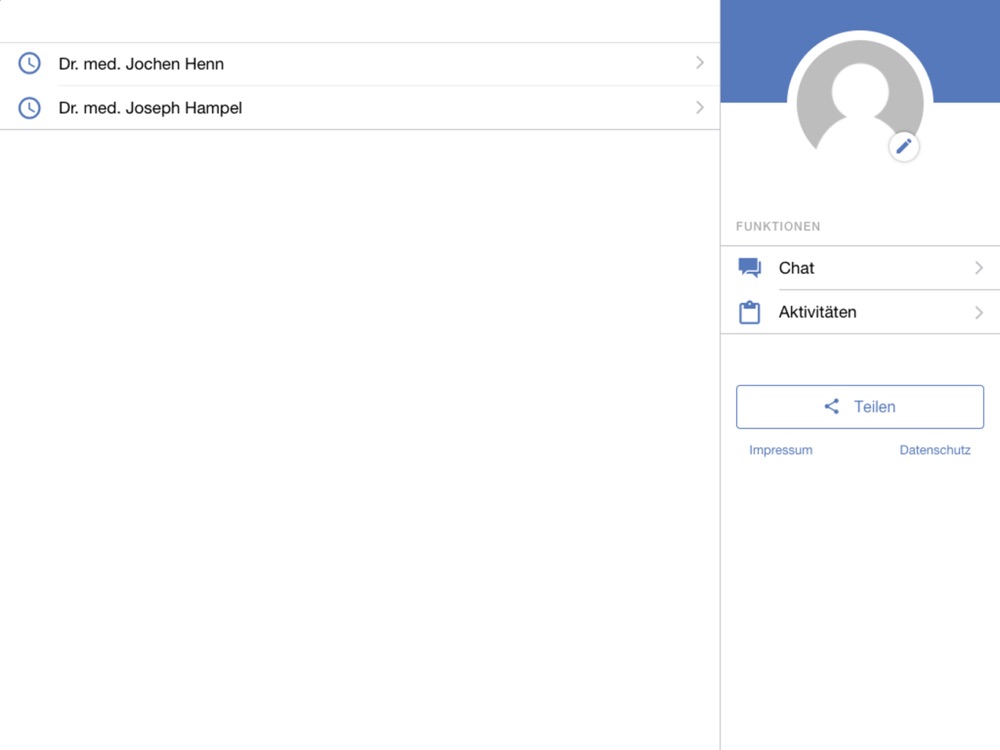Select the Dr. med. Joseph Hampel entry

tap(150, 108)
